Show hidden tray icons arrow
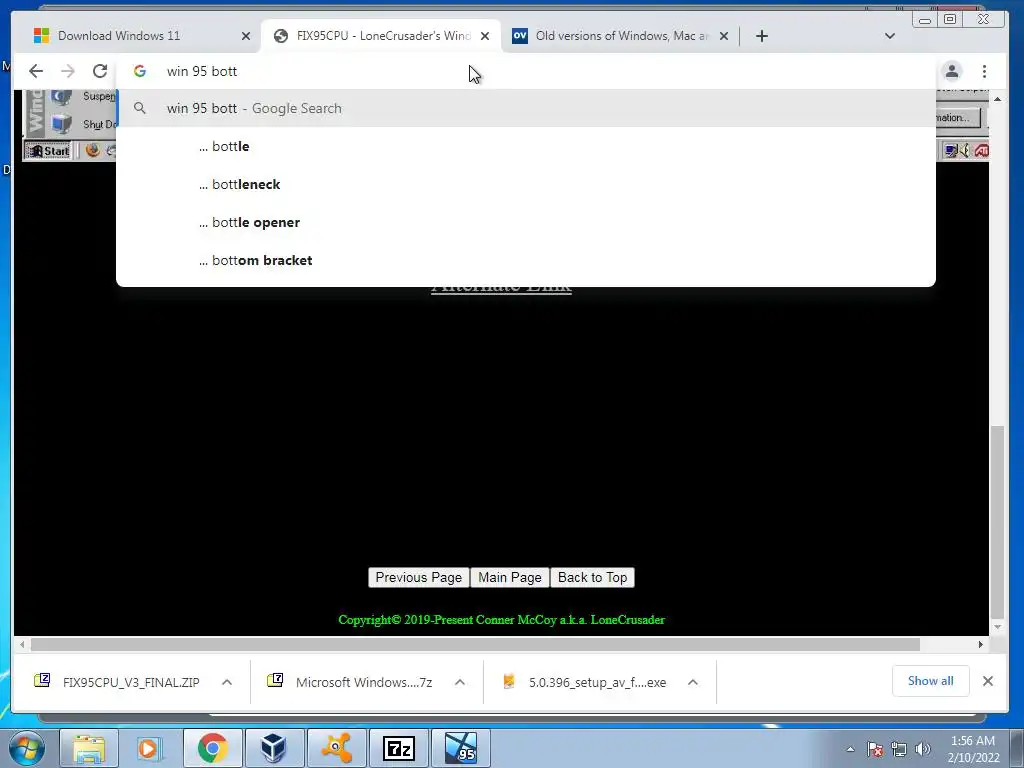The image size is (1024, 768). click(850, 749)
